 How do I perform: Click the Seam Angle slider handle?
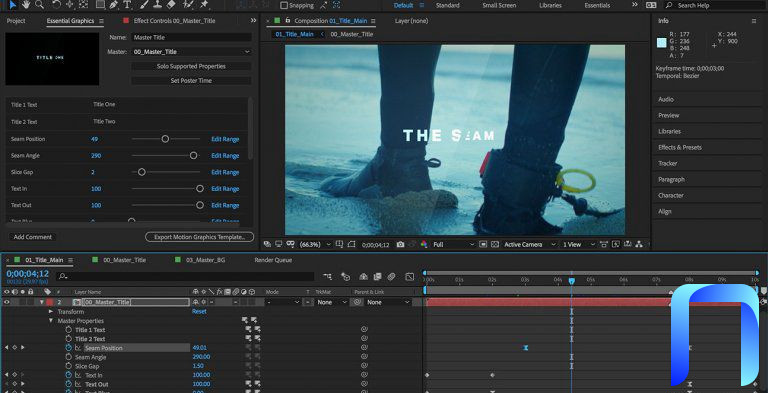pyautogui.click(x=193, y=155)
